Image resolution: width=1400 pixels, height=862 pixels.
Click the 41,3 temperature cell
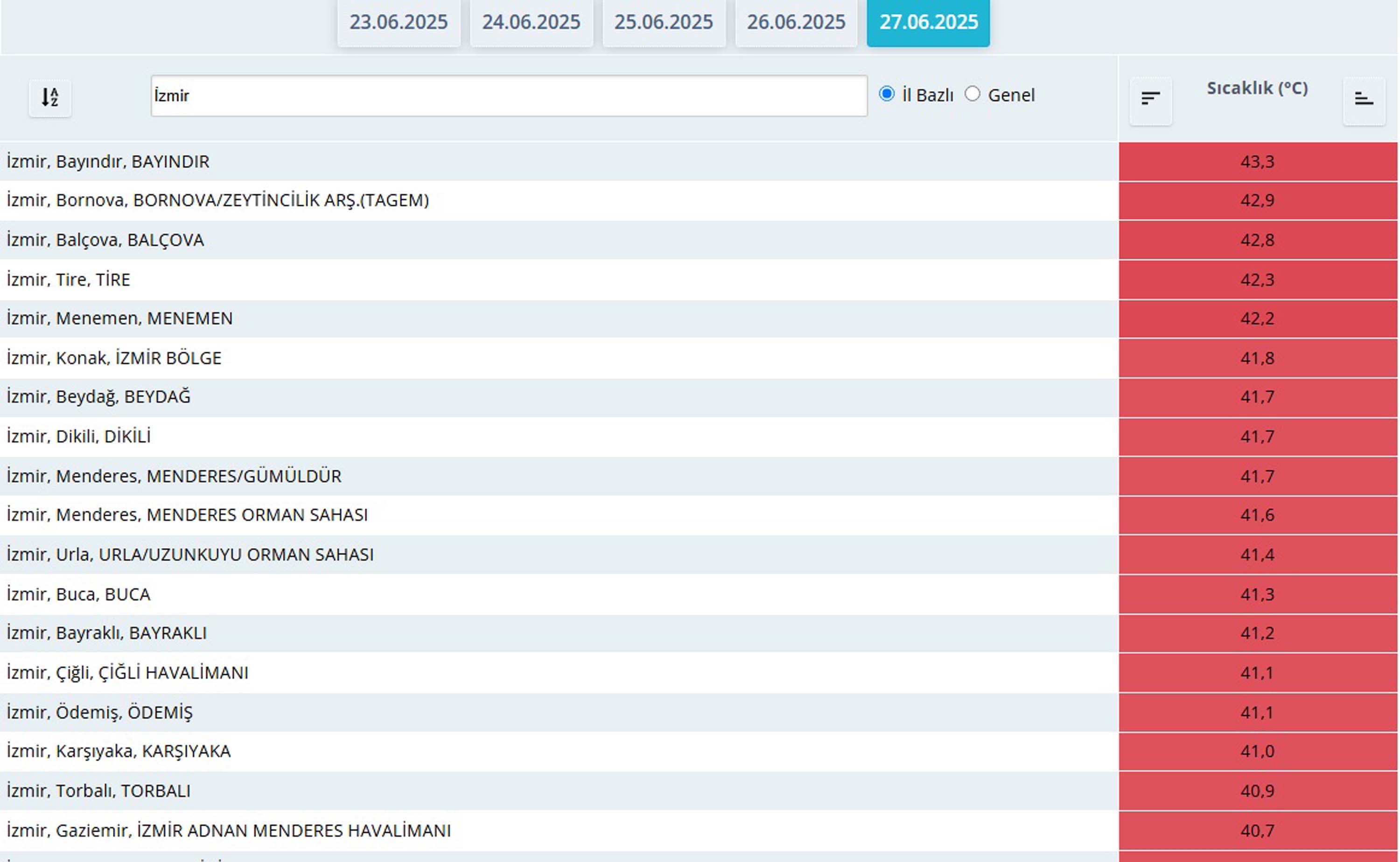coord(1258,594)
